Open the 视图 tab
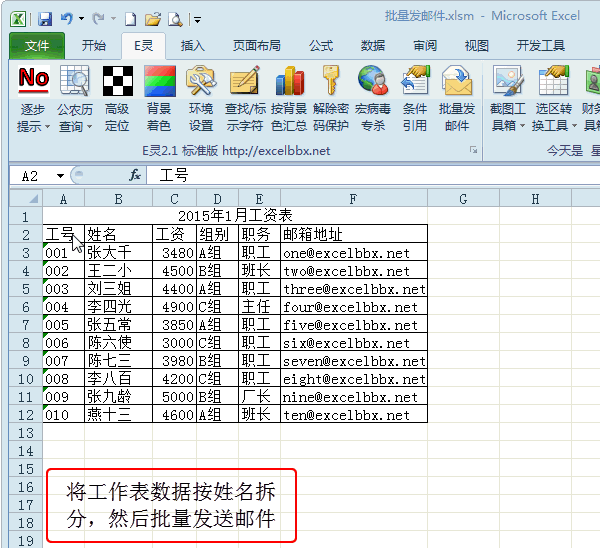 click(x=476, y=46)
